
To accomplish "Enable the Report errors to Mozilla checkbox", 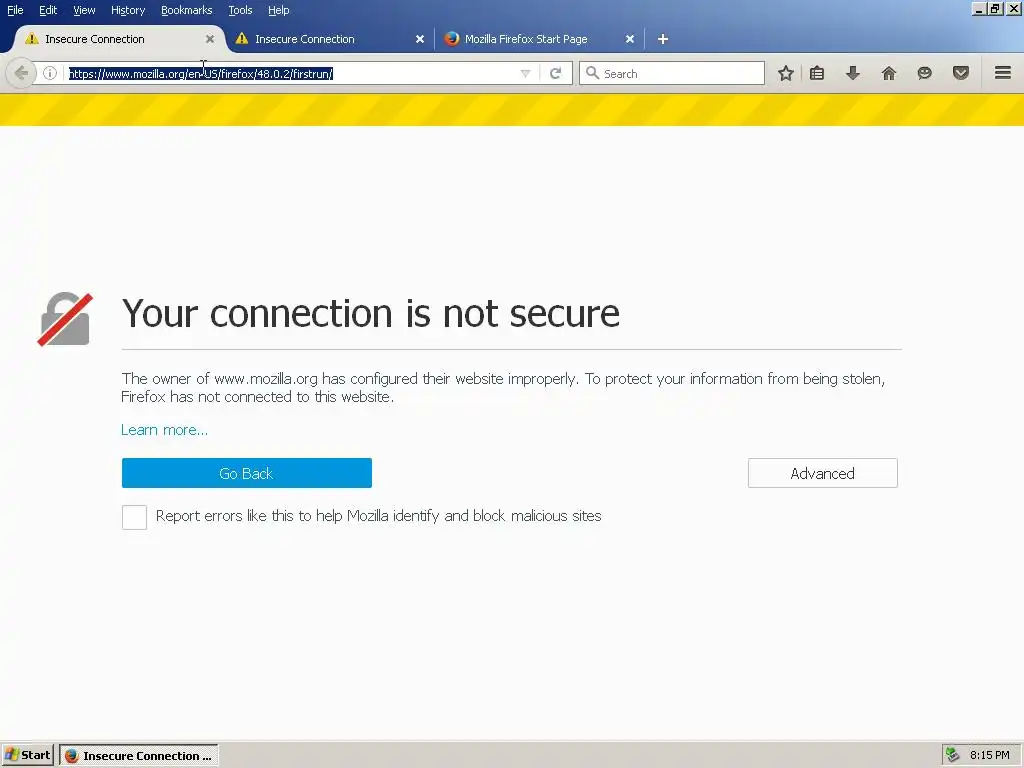I will 135,517.
